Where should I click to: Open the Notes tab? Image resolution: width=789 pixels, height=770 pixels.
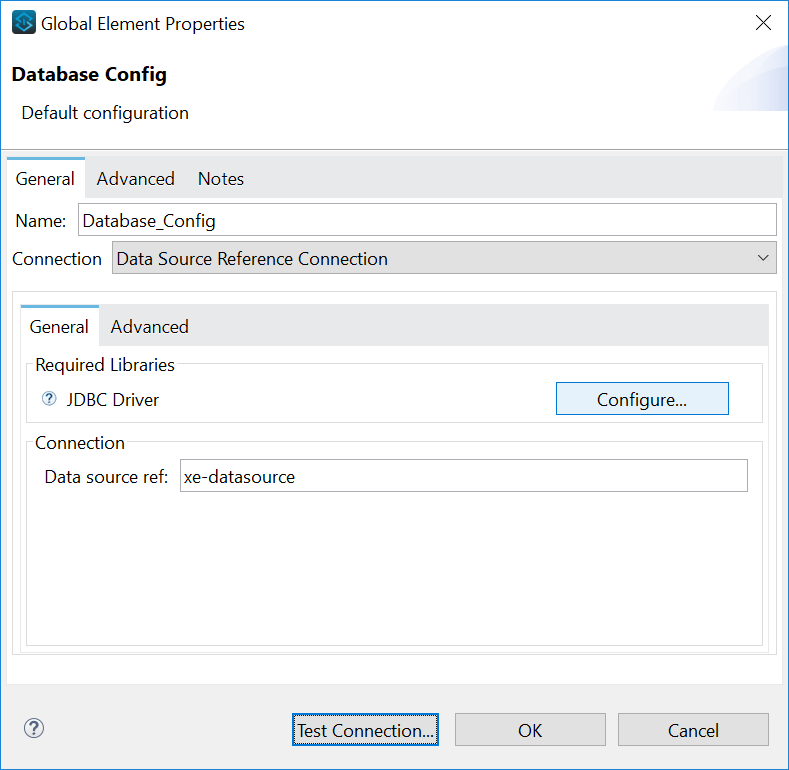pos(220,179)
